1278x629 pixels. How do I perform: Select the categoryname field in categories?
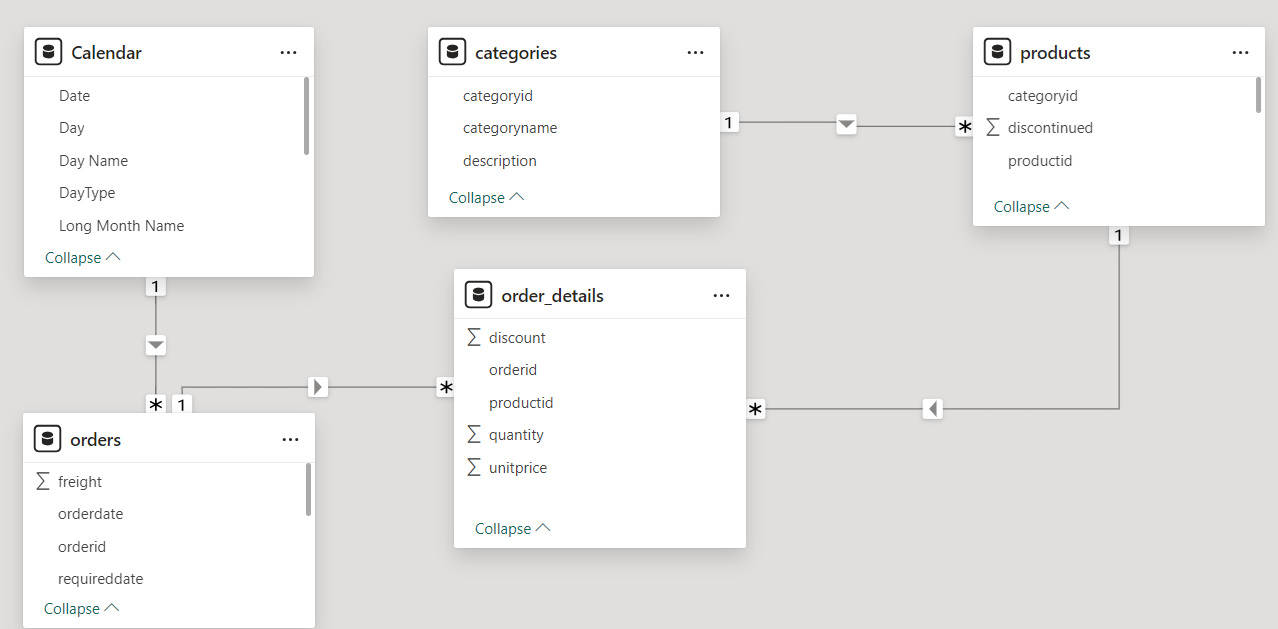[x=510, y=128]
